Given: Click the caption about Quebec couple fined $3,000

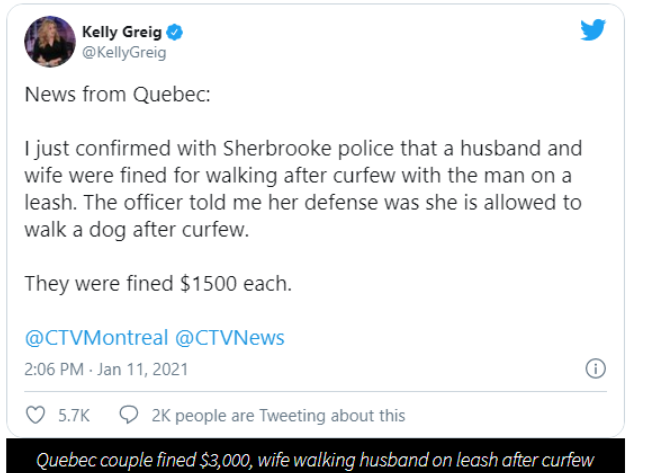Looking at the screenshot, I should point(315,460).
